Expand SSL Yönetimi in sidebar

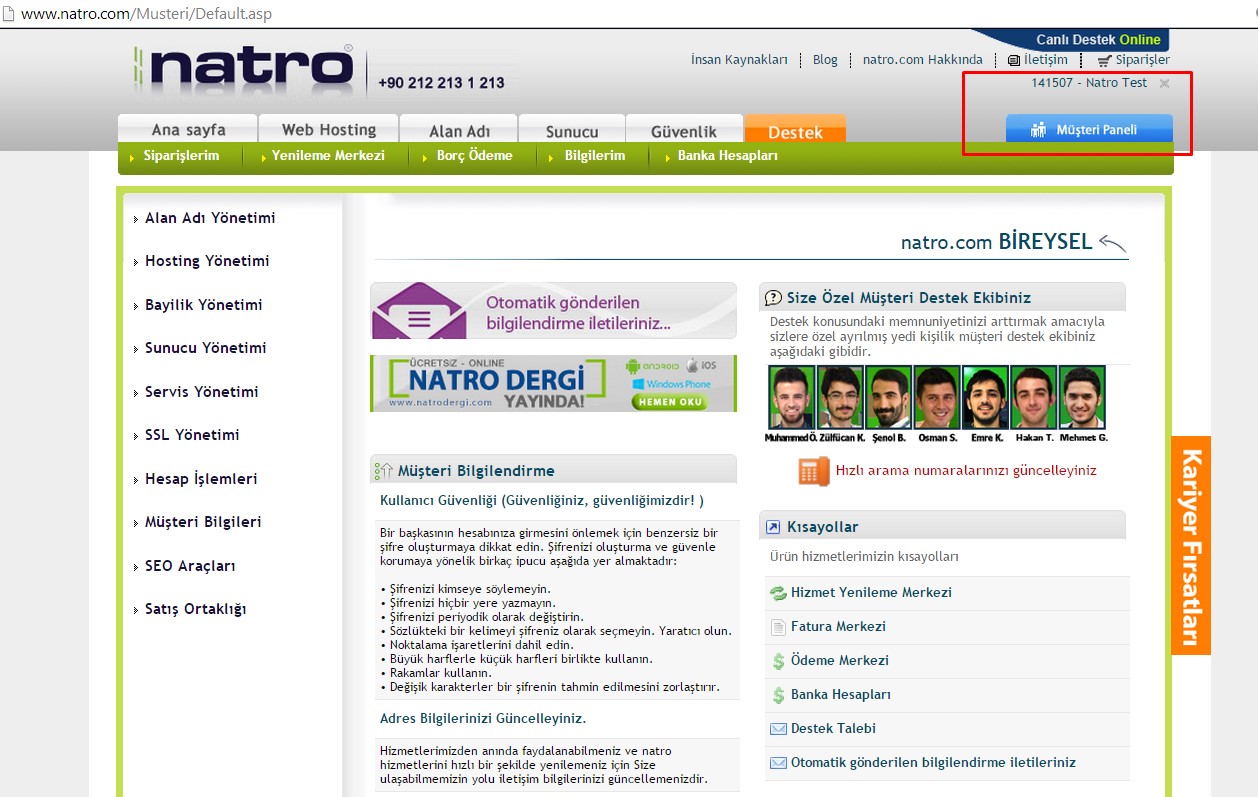[192, 435]
